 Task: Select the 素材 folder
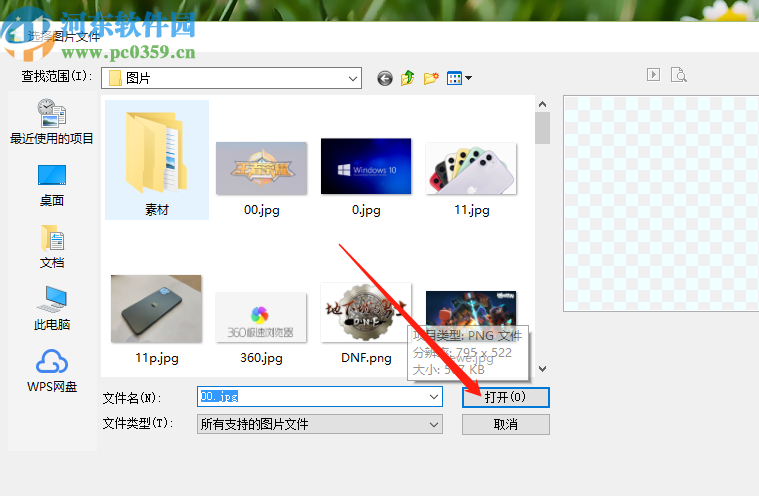pyautogui.click(x=157, y=160)
